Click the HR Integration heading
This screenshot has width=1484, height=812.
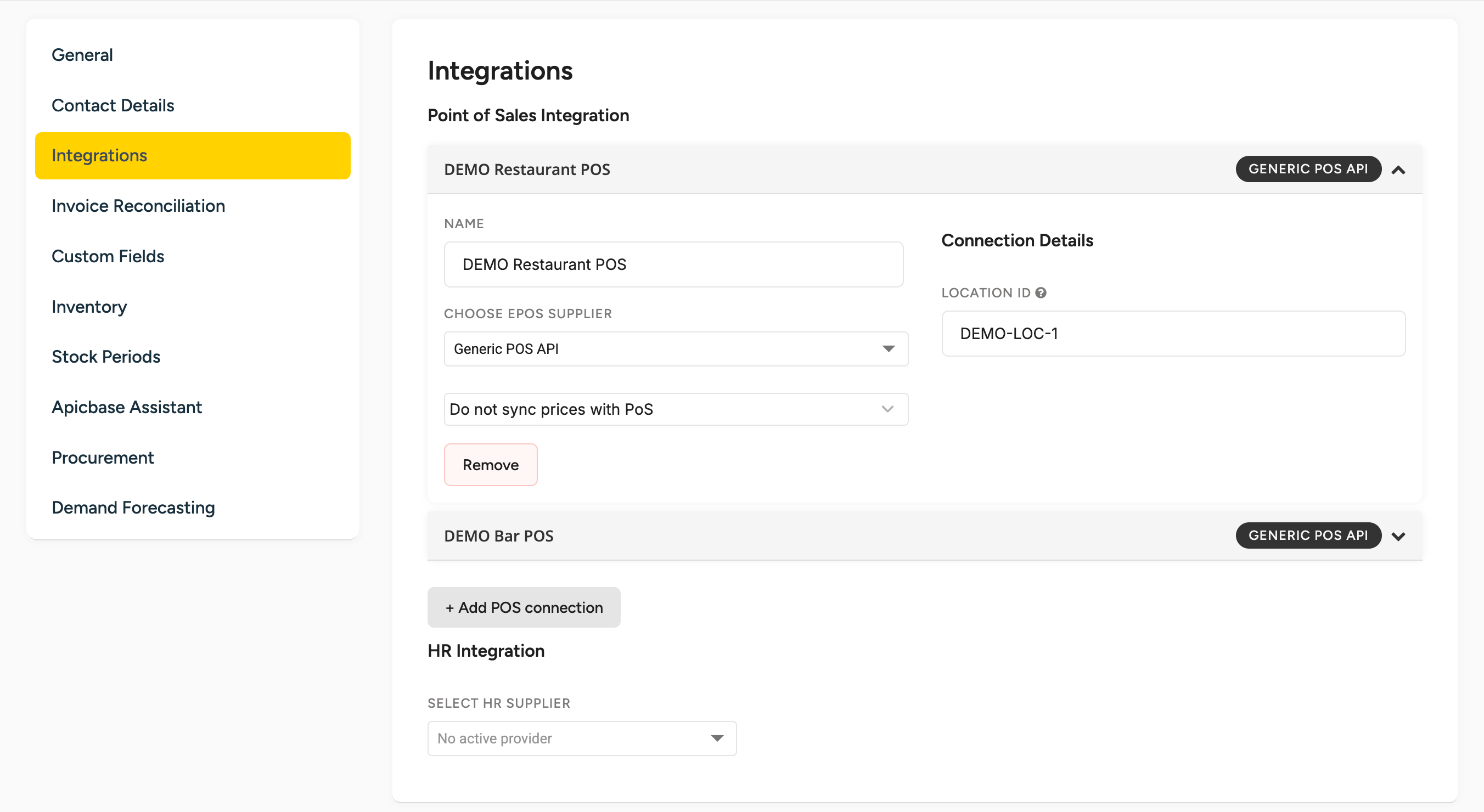point(486,651)
